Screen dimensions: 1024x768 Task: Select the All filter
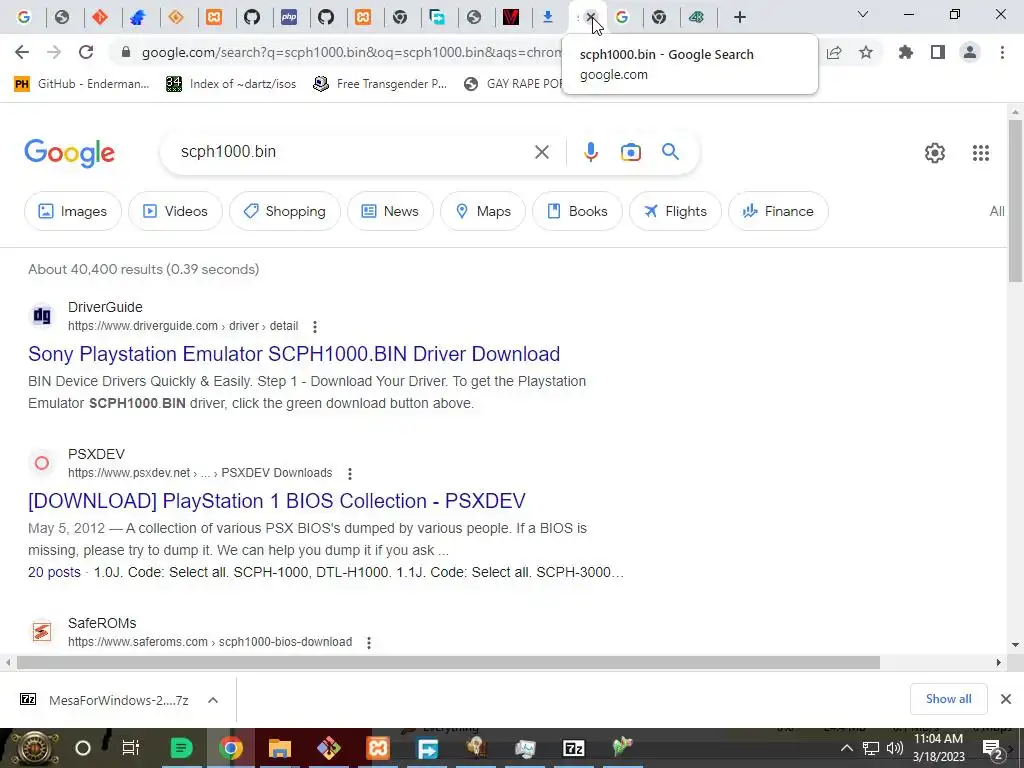[997, 211]
